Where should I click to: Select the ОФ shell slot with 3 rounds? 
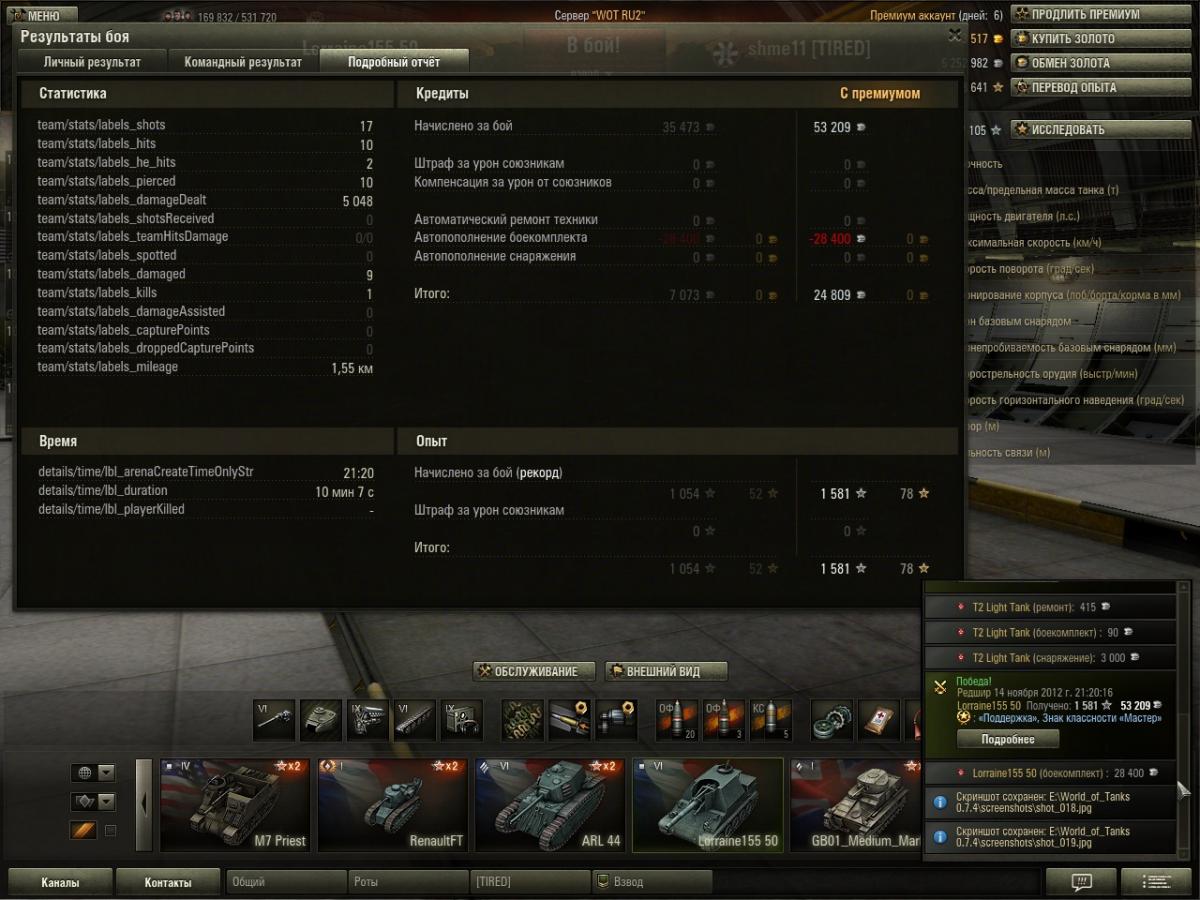click(x=724, y=719)
